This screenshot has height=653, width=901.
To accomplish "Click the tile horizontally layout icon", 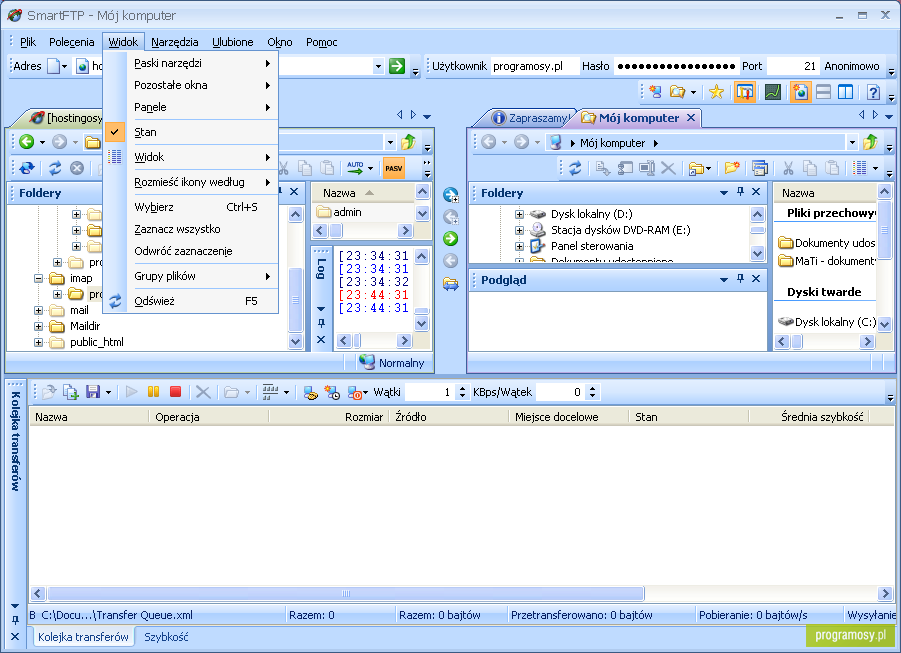I will pos(823,92).
